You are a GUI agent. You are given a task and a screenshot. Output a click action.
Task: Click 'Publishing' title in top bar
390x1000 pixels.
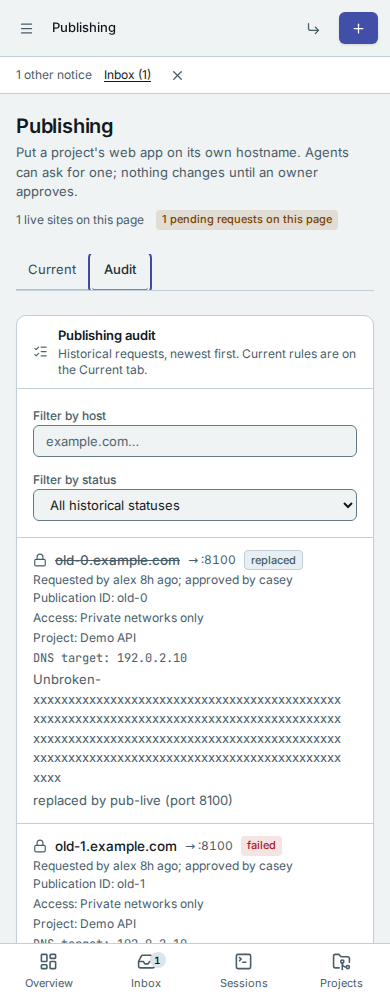[84, 28]
